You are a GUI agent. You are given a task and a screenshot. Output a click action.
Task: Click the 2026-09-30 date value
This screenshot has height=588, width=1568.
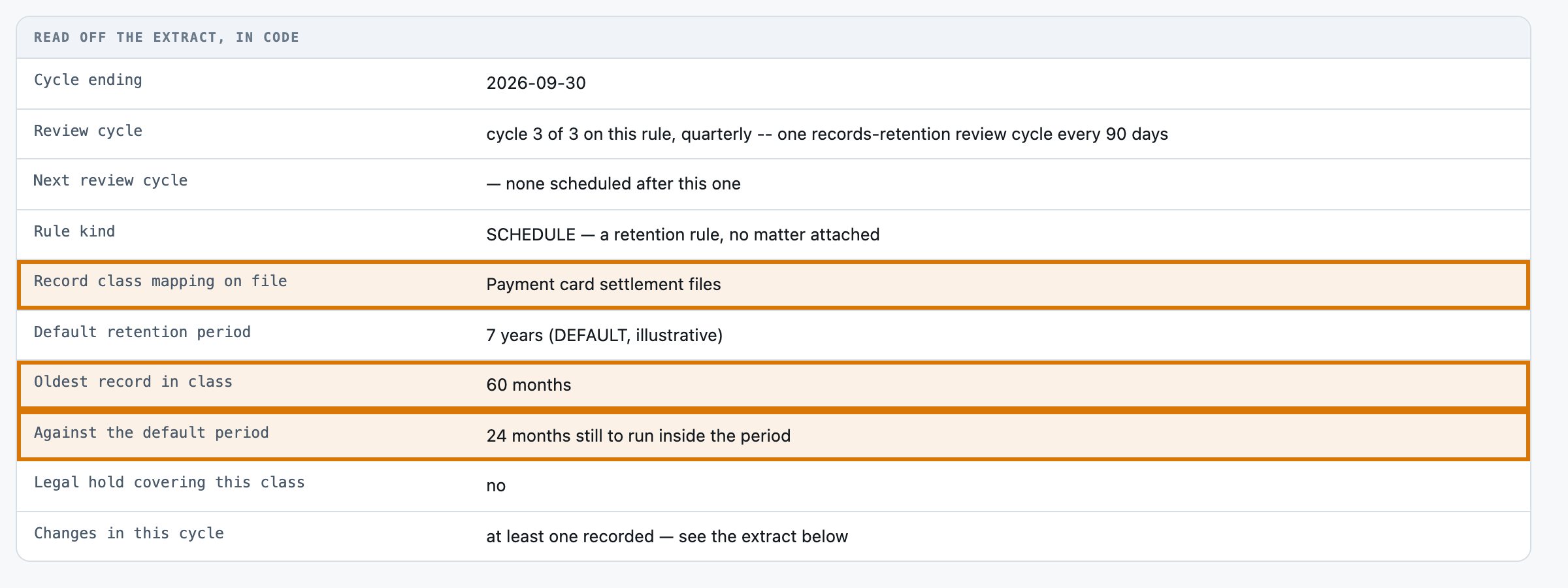[x=536, y=83]
